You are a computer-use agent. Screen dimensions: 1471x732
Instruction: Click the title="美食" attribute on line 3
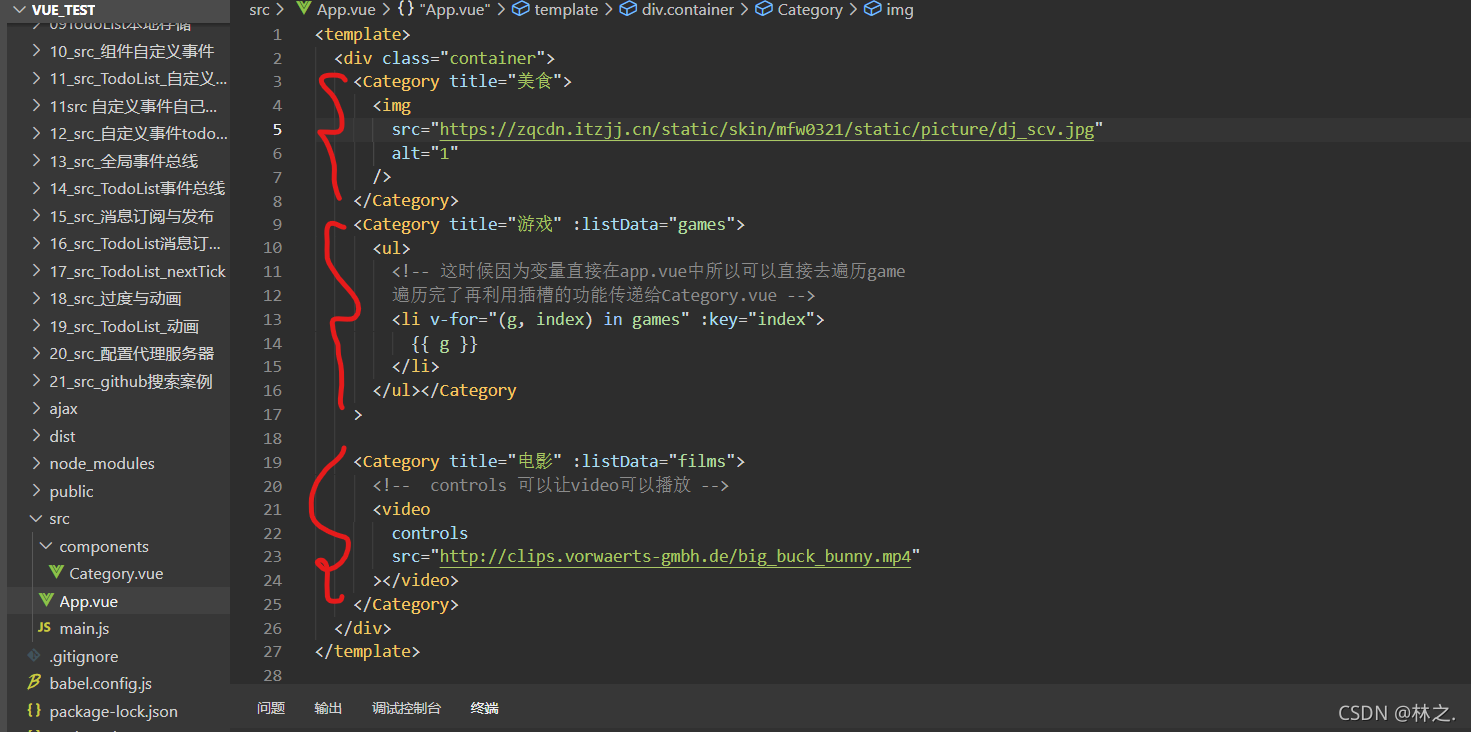[505, 81]
